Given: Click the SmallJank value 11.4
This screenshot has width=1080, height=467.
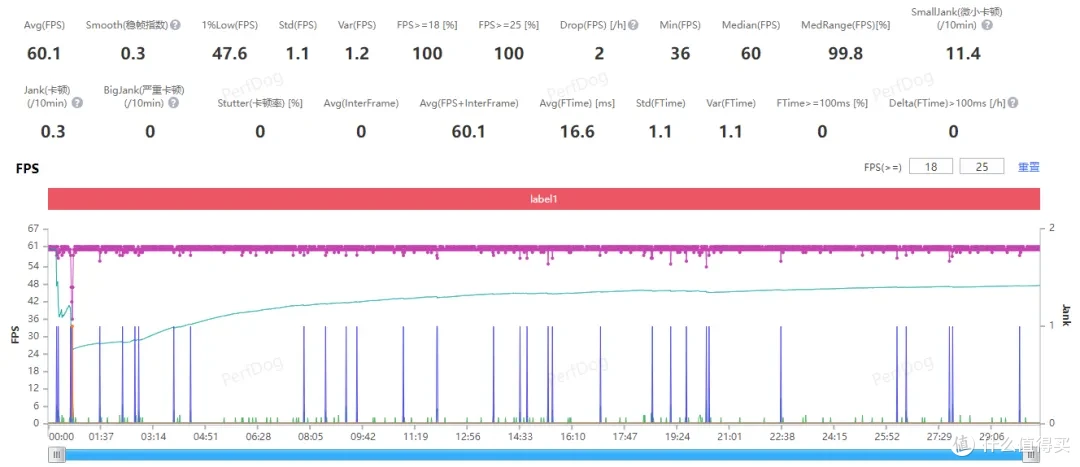Looking at the screenshot, I should (963, 54).
